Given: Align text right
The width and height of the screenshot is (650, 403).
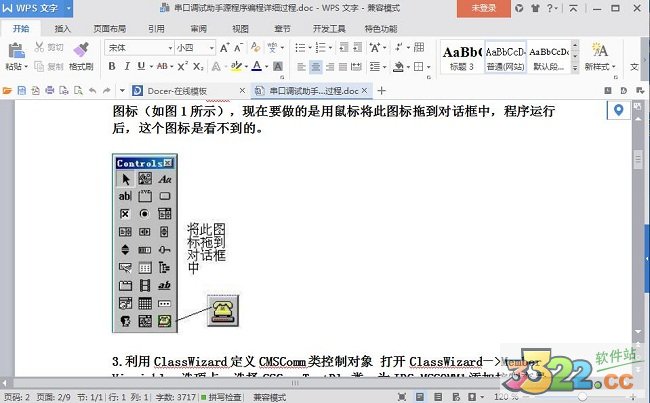Looking at the screenshot, I should pos(330,66).
